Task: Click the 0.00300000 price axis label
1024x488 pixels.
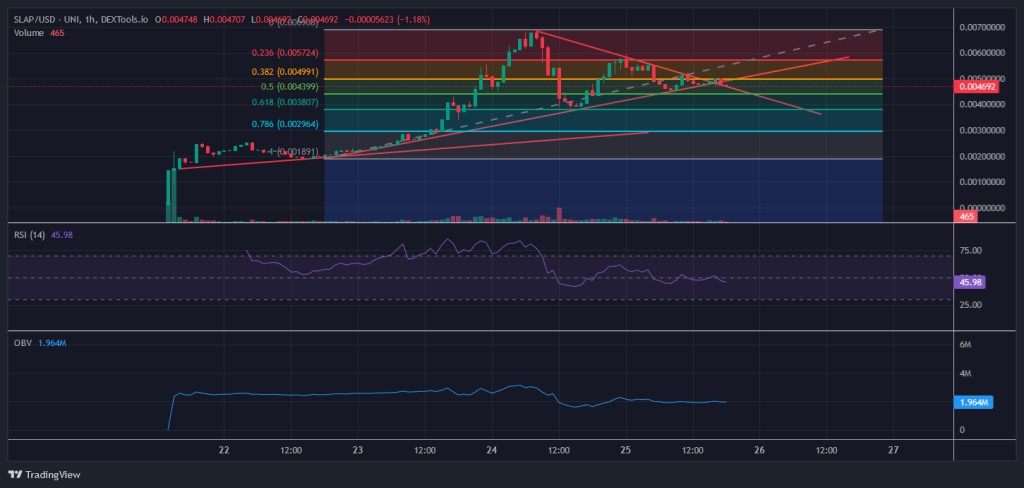Action: click(981, 131)
